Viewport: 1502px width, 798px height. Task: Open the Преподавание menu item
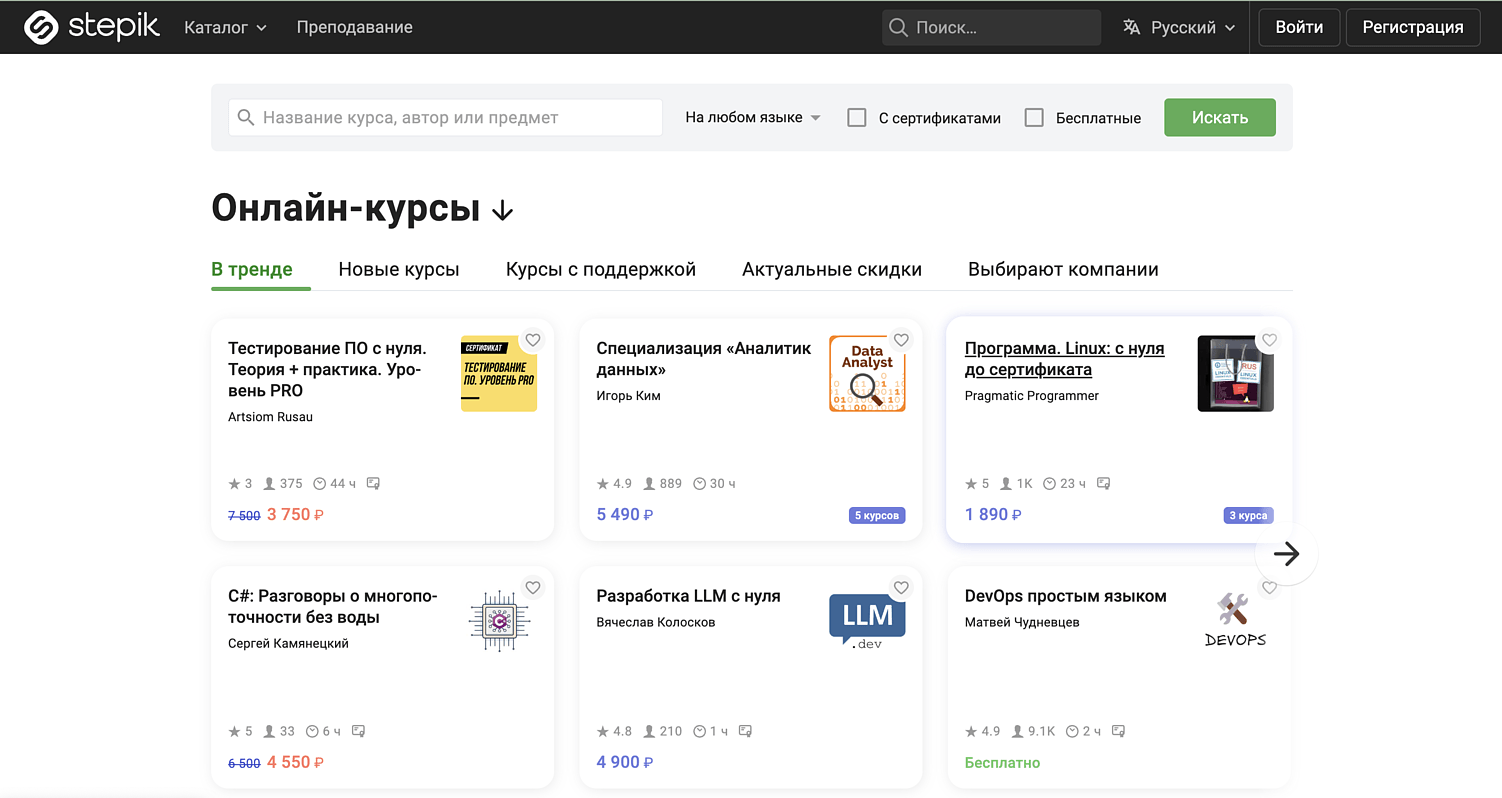354,27
